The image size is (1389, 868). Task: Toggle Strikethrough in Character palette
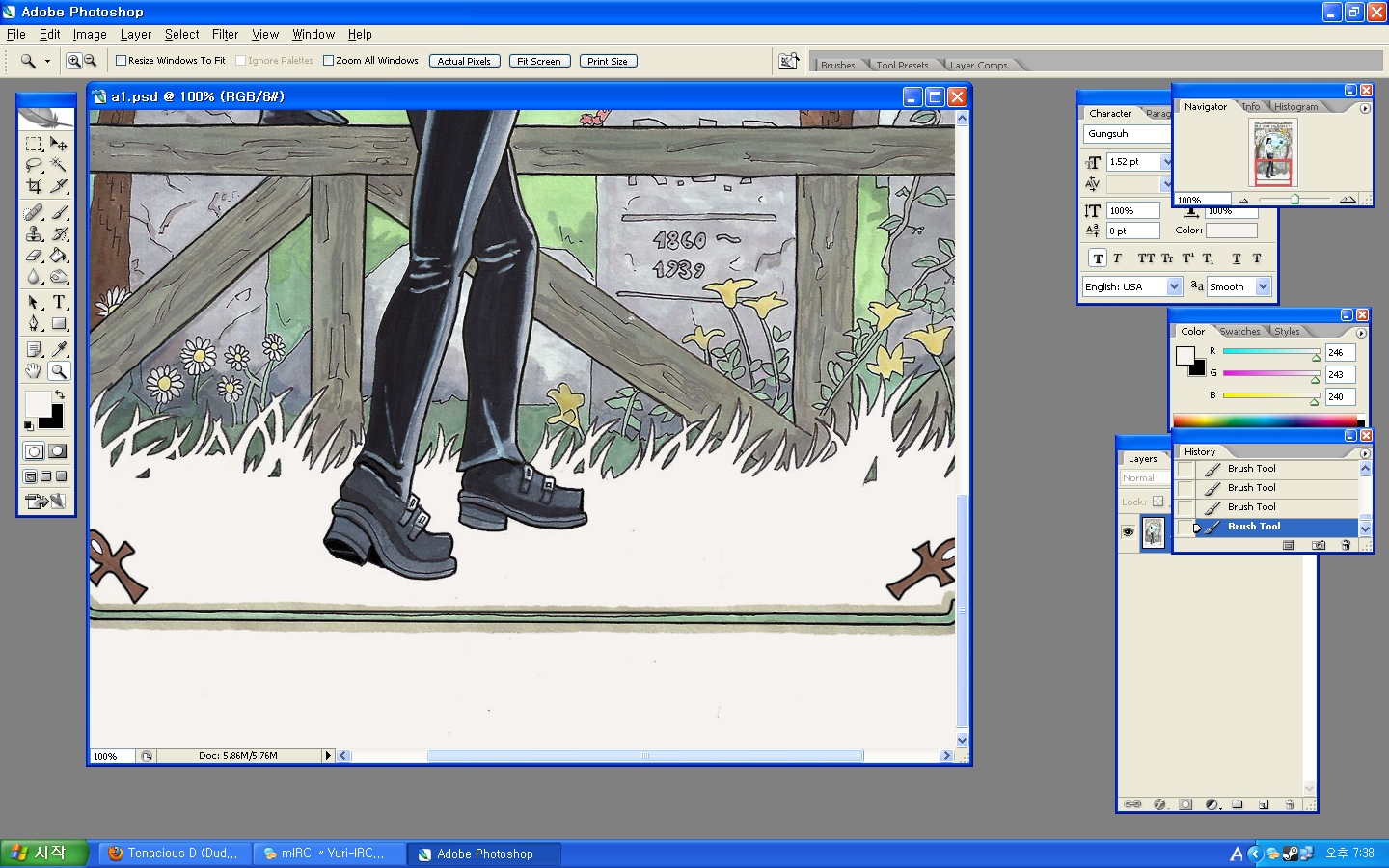tap(1257, 258)
